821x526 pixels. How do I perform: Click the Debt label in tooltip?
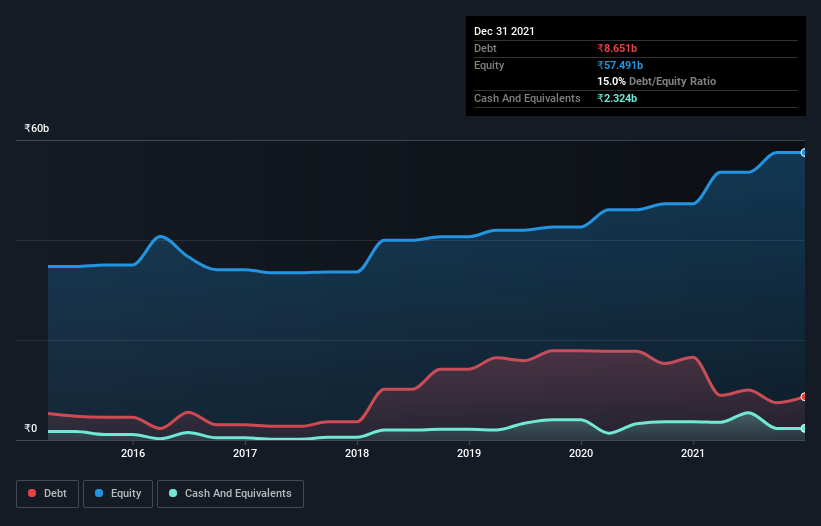point(485,49)
